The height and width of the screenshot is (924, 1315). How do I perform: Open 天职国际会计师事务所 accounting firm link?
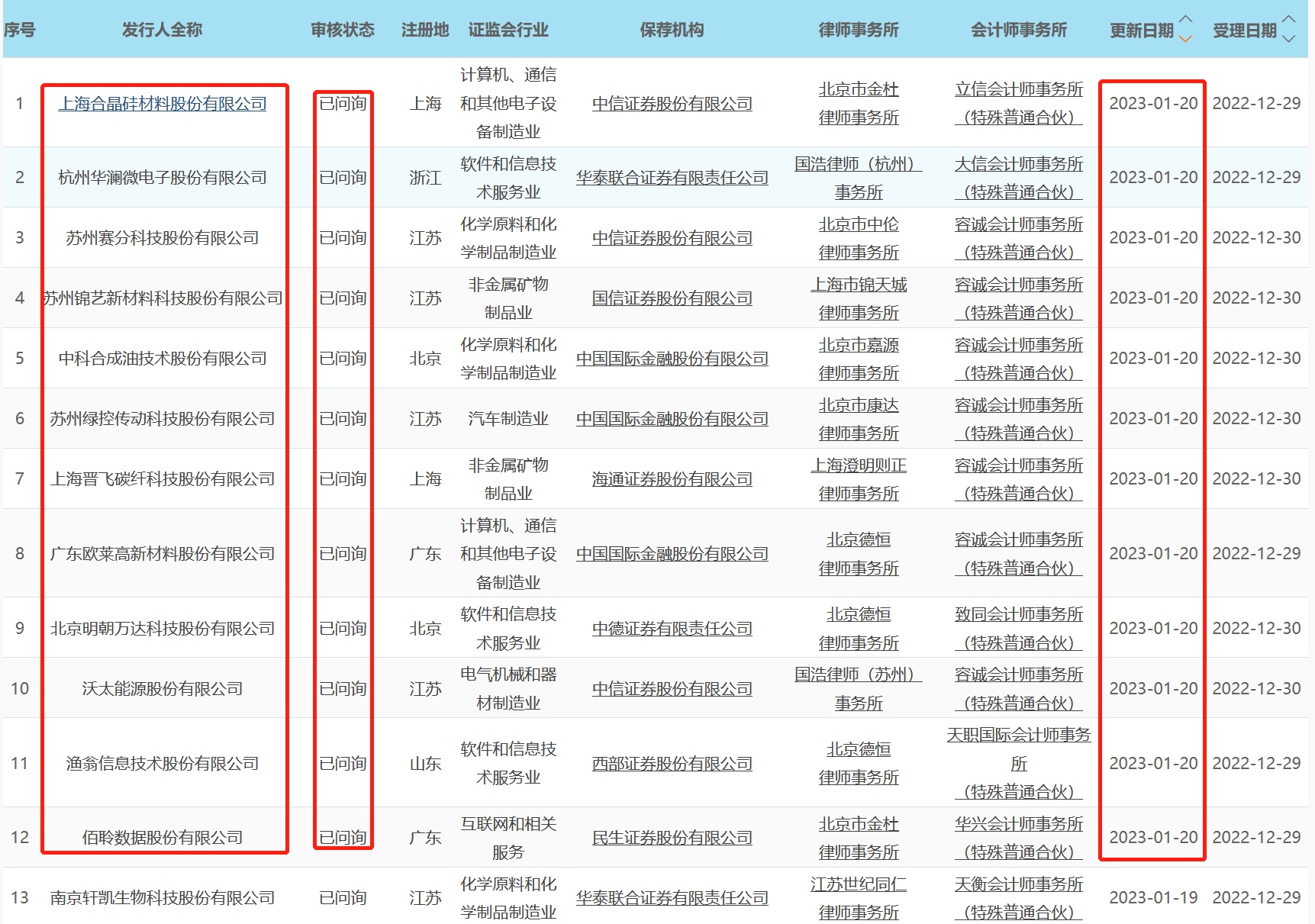tap(1019, 764)
